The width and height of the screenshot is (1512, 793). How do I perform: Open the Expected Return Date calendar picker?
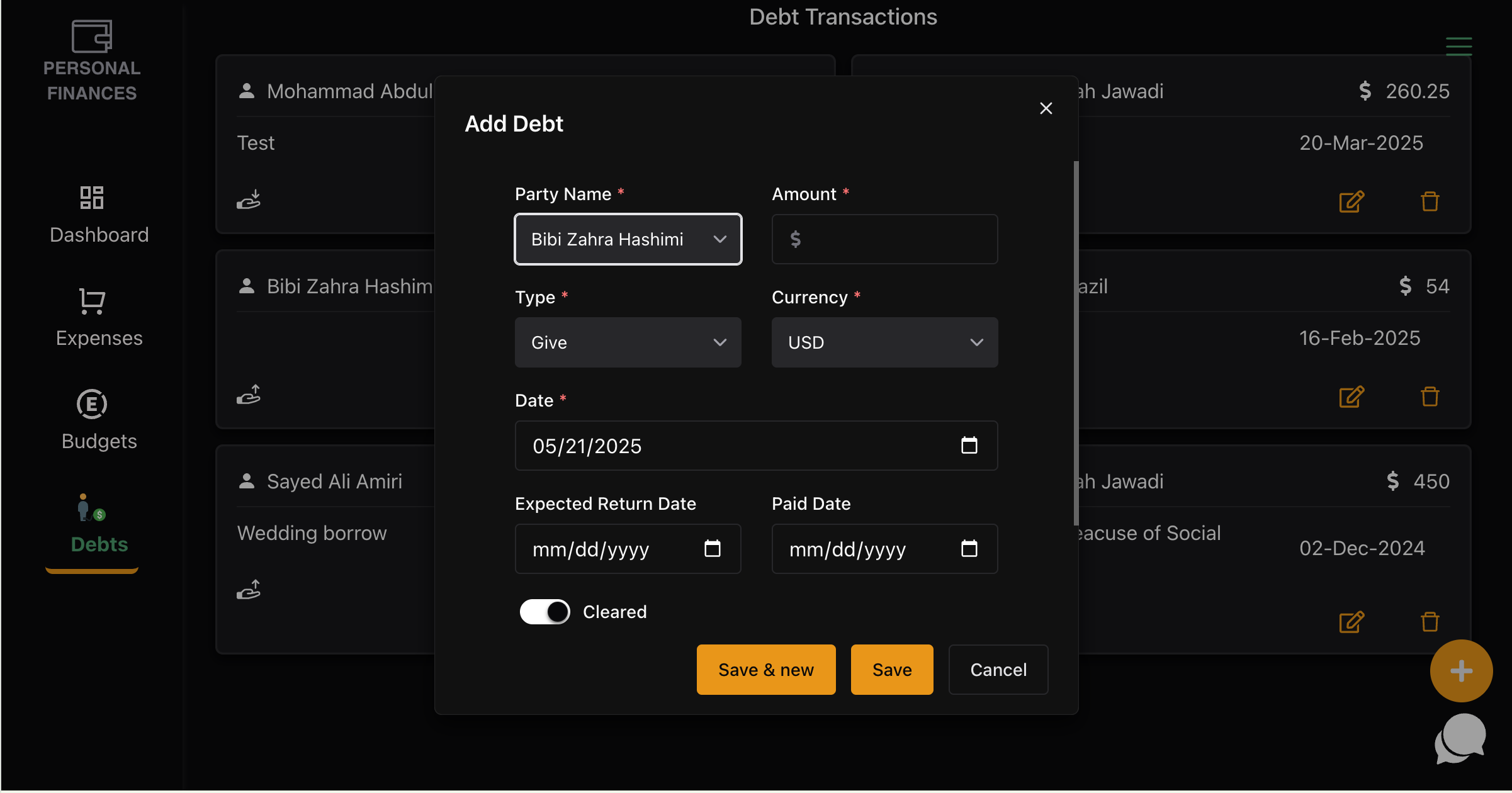click(712, 549)
